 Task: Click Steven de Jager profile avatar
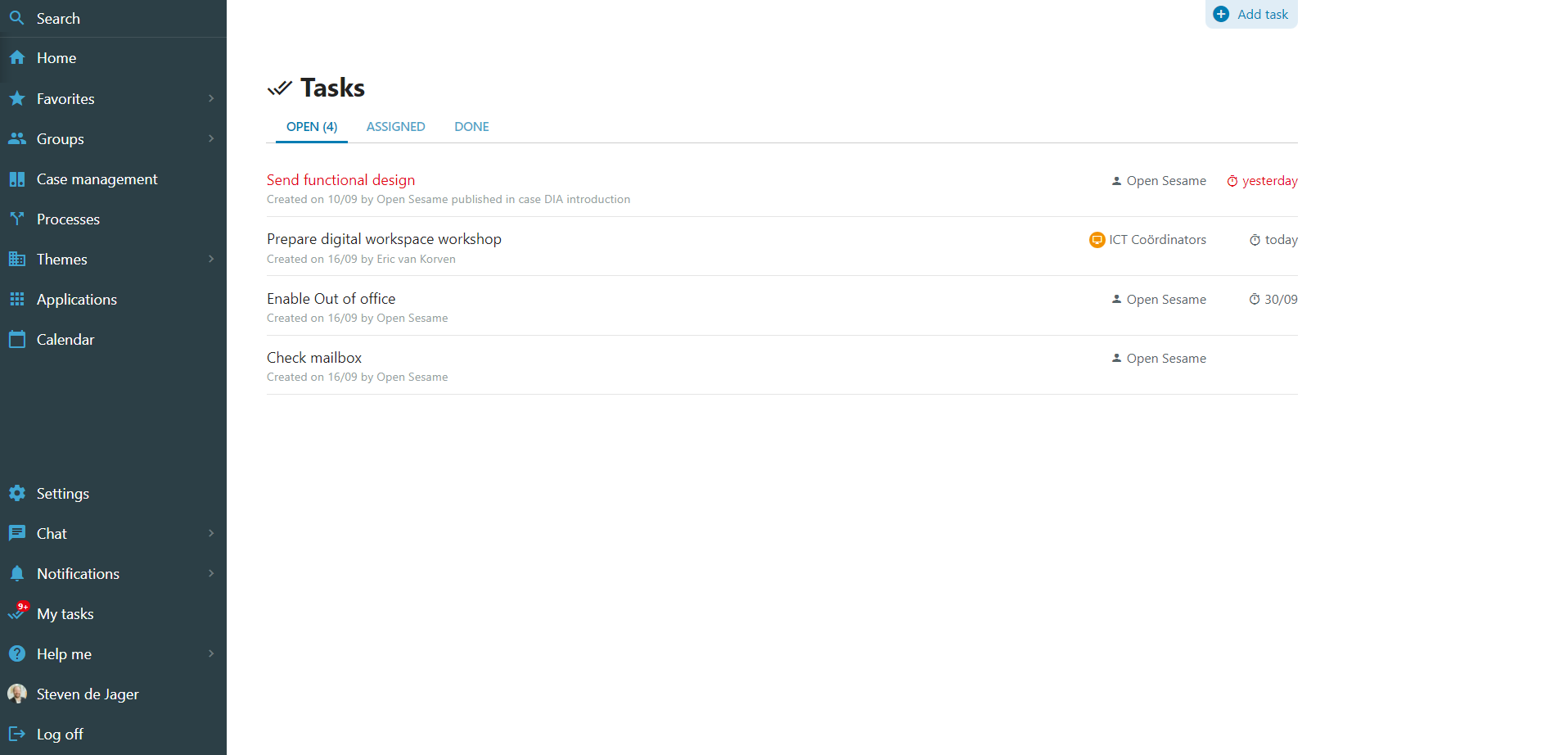(16, 694)
